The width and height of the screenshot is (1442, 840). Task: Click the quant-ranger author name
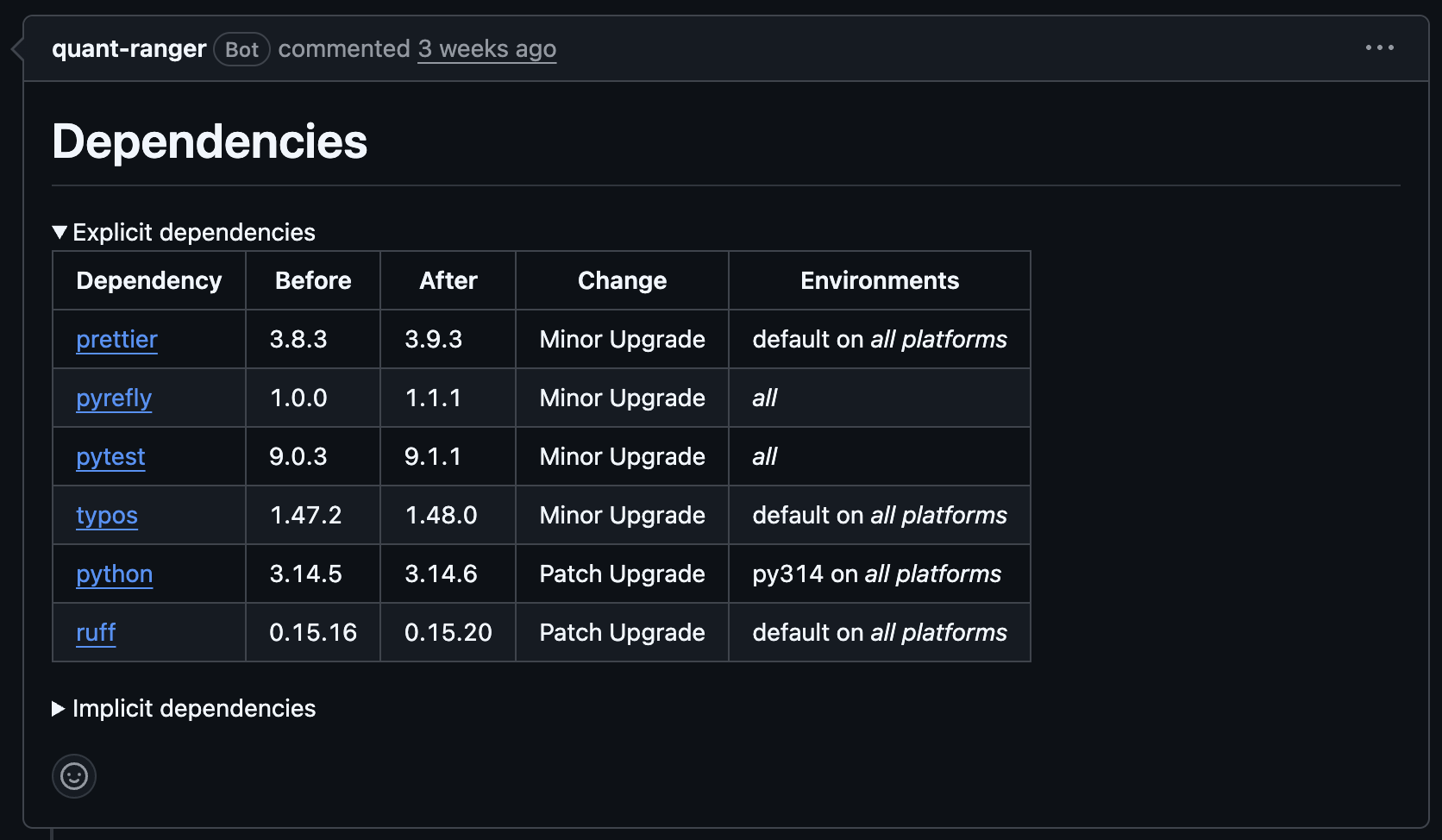[129, 49]
